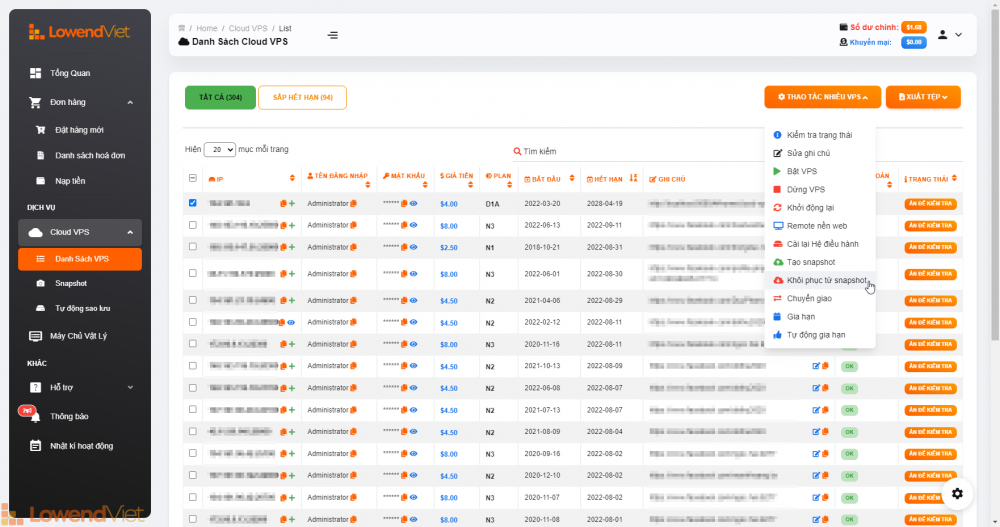Check the row starting 2020-11-16
1000x527 pixels.
pyautogui.click(x=193, y=344)
